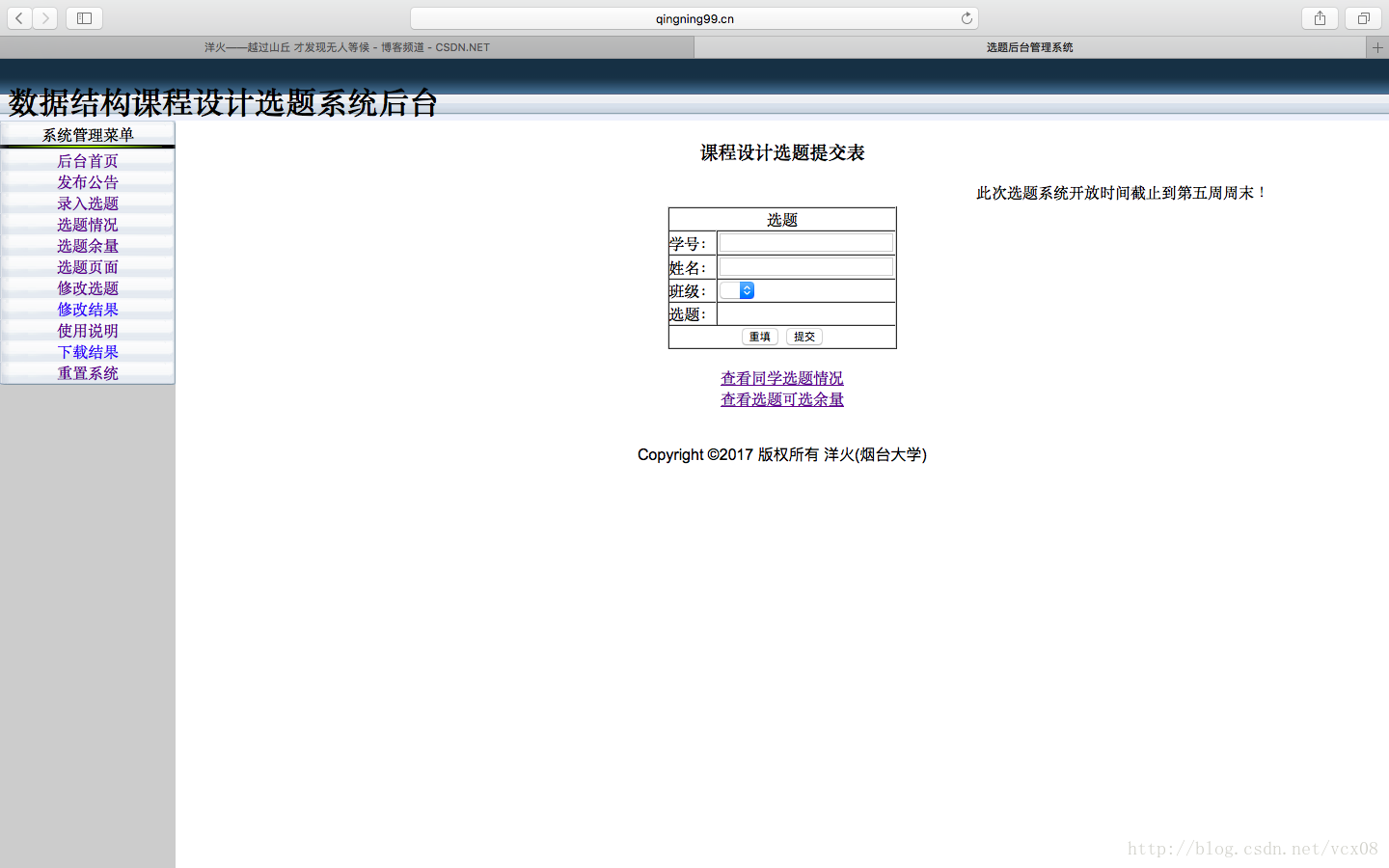Viewport: 1389px width, 868px height.
Task: Navigate back using the back arrow
Action: (x=18, y=17)
